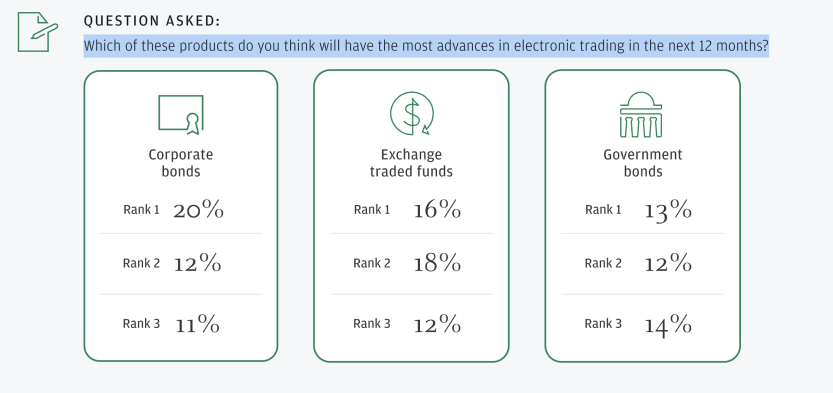
Task: Click Corporate bonds Rank 1 value 20%
Action: [x=198, y=210]
